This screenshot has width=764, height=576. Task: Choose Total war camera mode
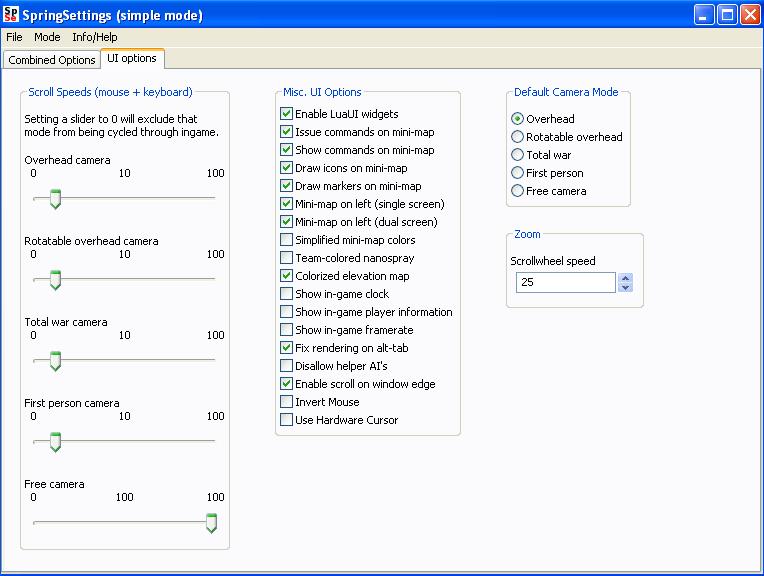coord(517,155)
